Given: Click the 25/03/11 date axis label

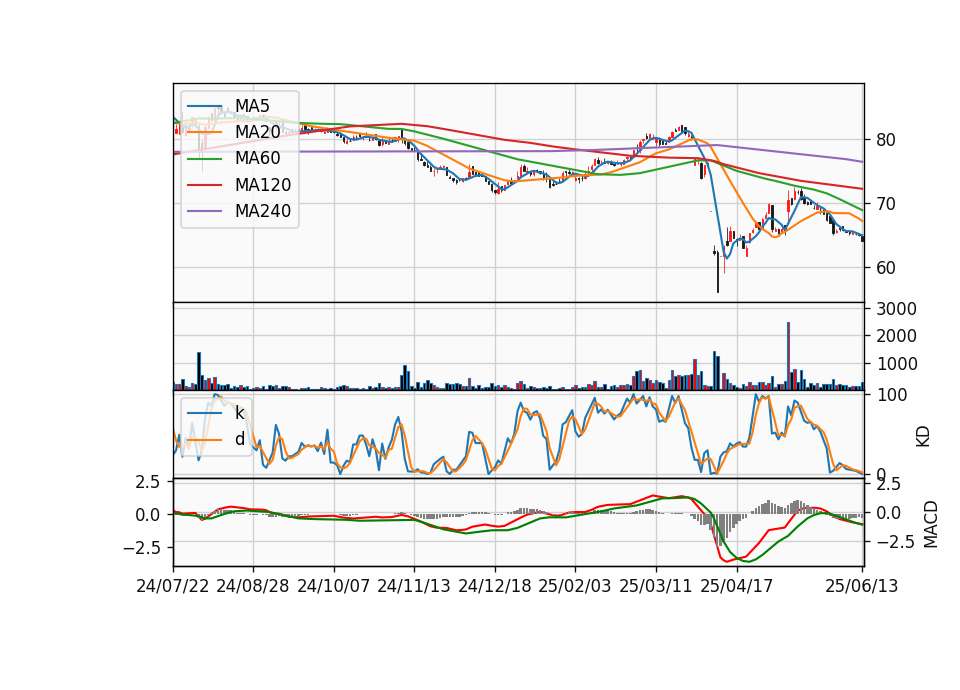Looking at the screenshot, I should point(656,586).
